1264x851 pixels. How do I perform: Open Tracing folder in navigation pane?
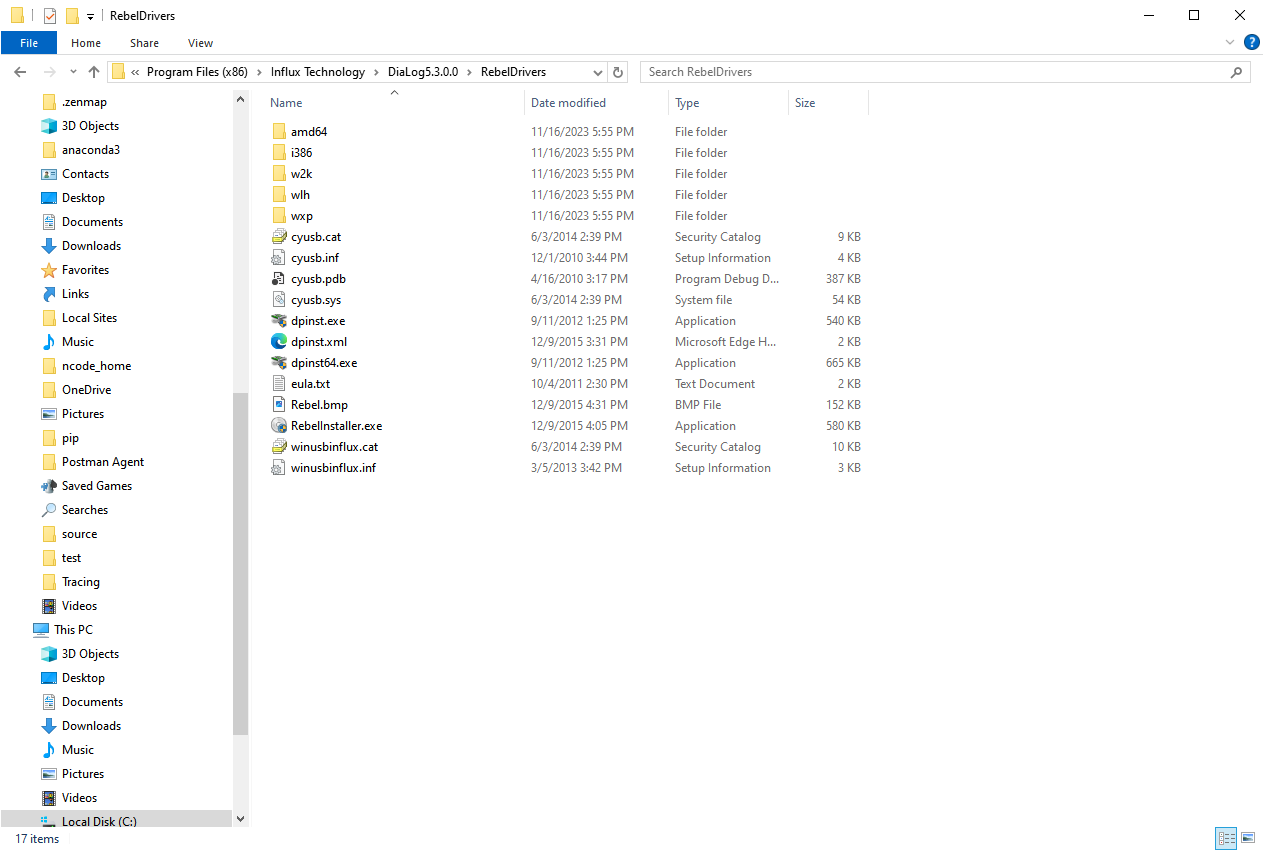81,582
